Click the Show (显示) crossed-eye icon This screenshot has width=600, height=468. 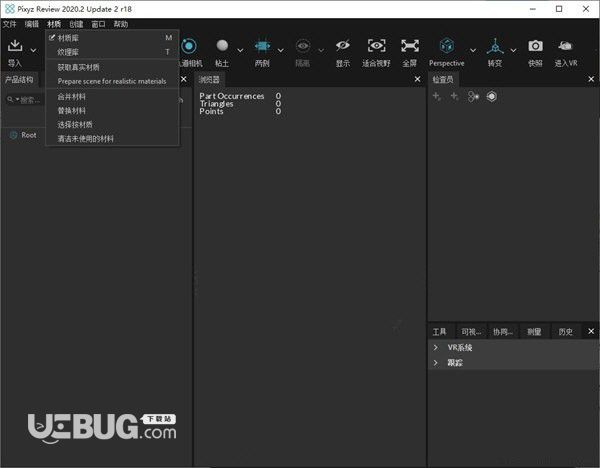(x=342, y=46)
